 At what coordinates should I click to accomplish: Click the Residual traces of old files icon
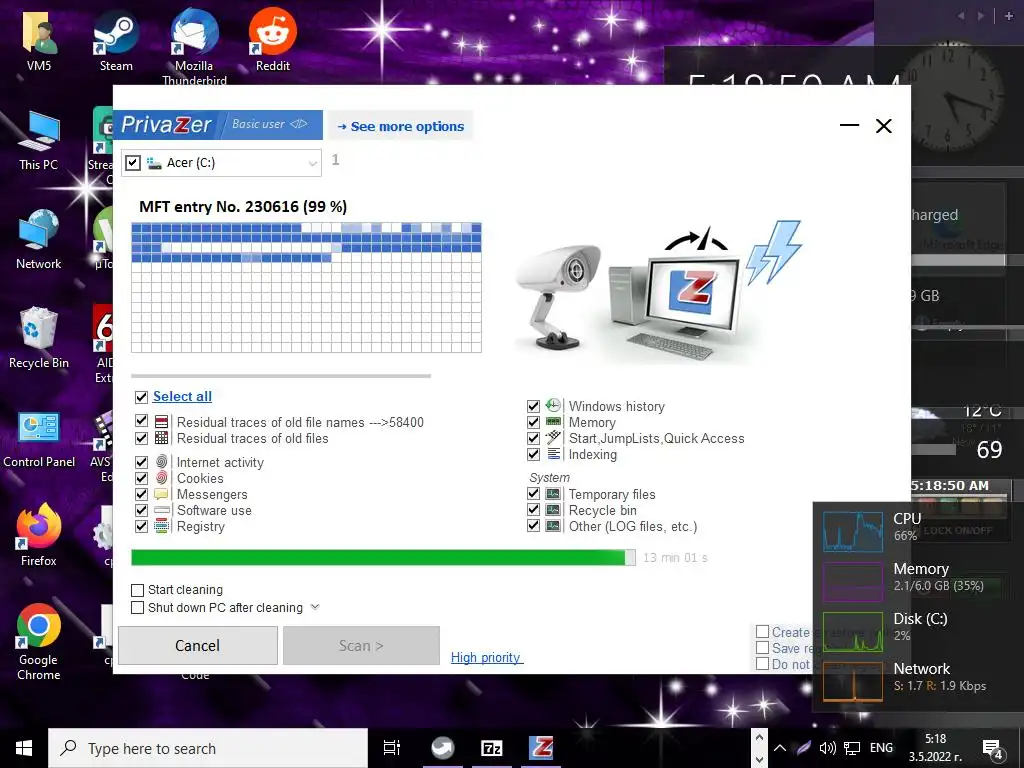[161, 438]
